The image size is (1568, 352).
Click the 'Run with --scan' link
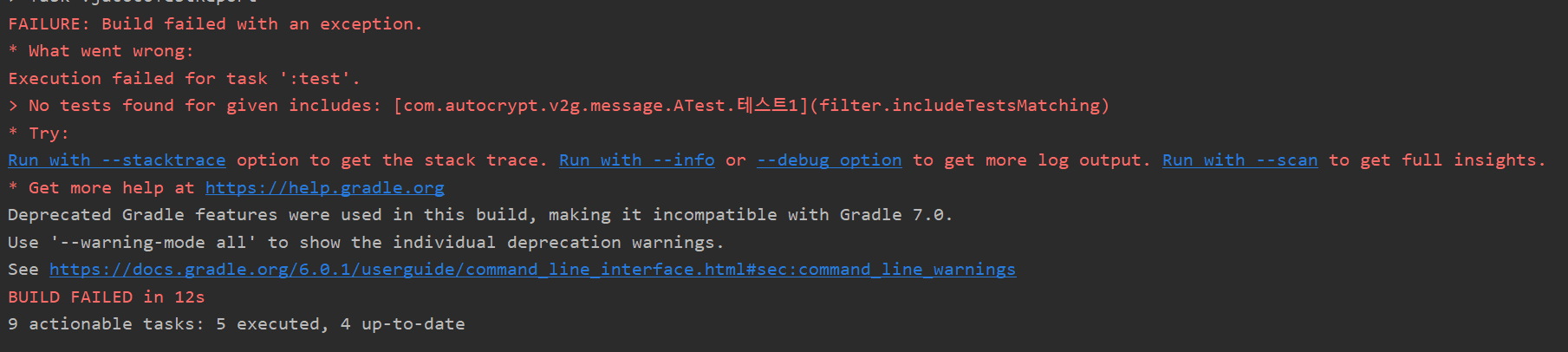pos(1239,160)
